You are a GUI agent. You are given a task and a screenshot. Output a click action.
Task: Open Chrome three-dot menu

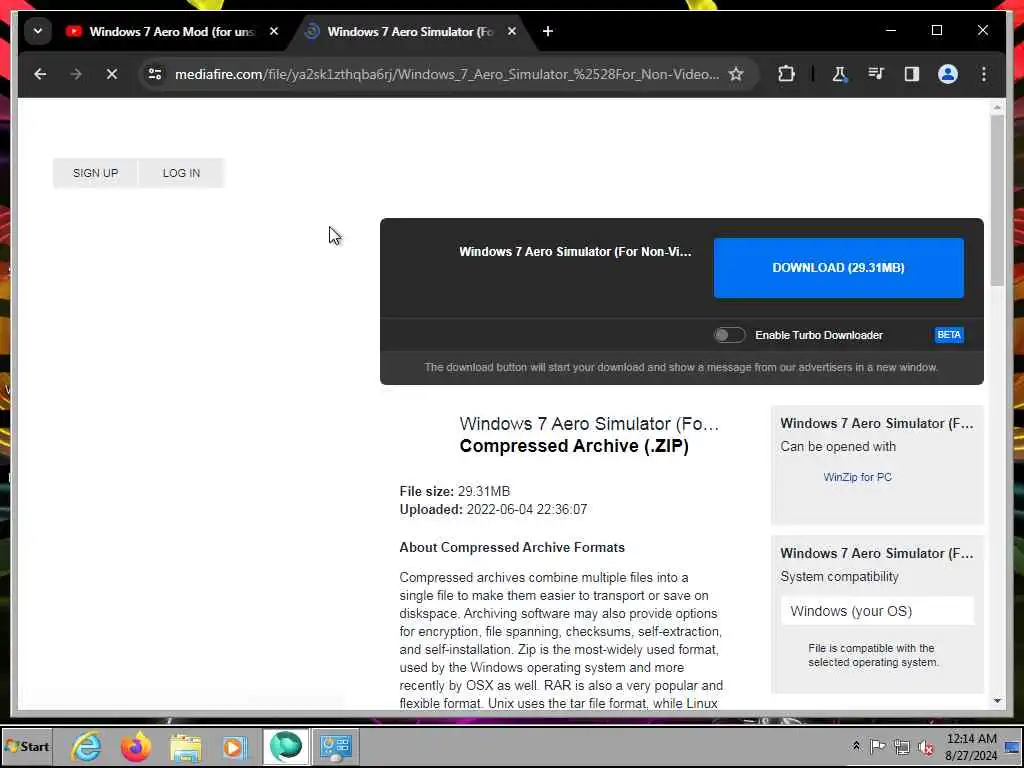tap(984, 74)
